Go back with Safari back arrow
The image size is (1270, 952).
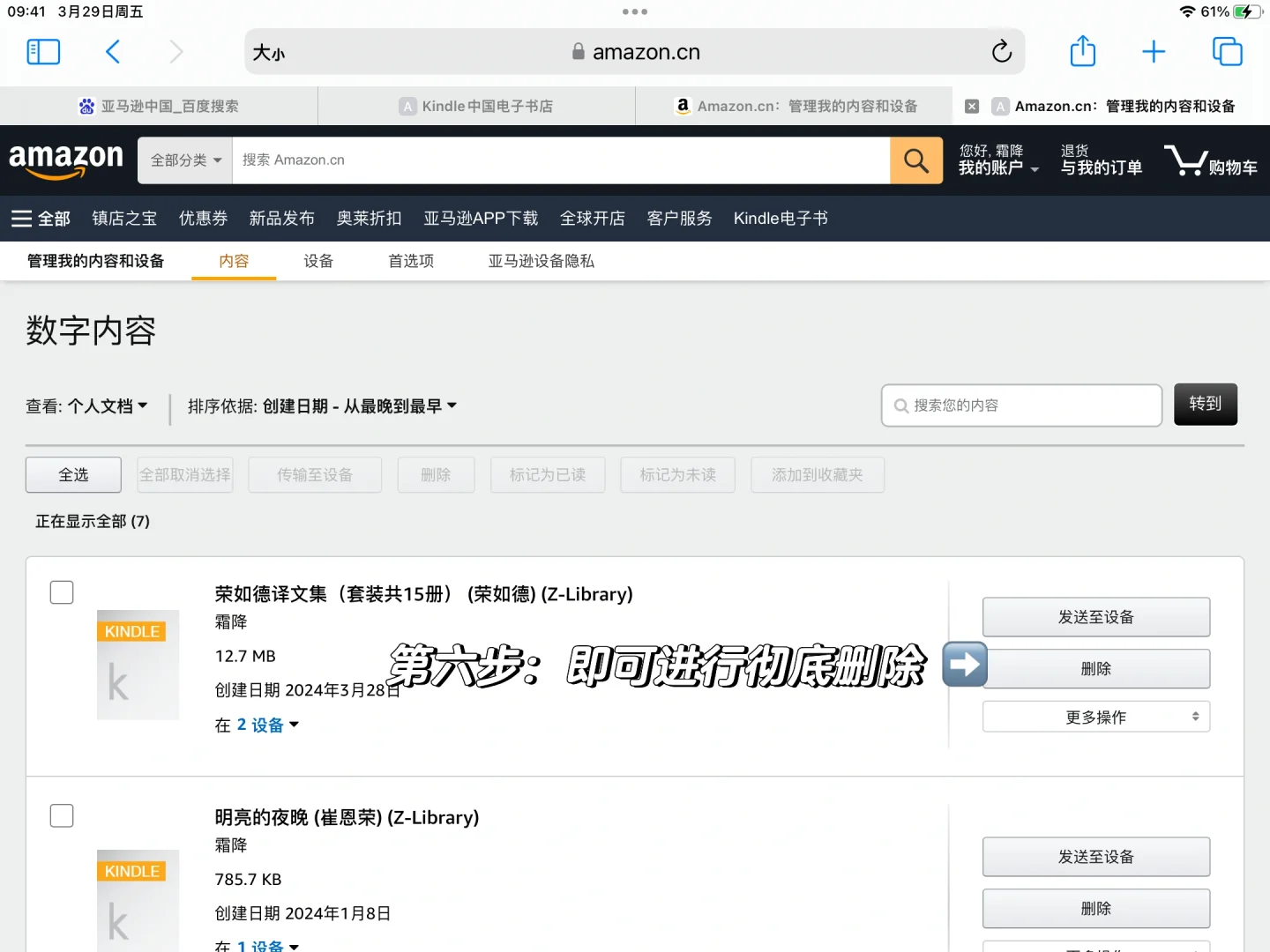[113, 52]
